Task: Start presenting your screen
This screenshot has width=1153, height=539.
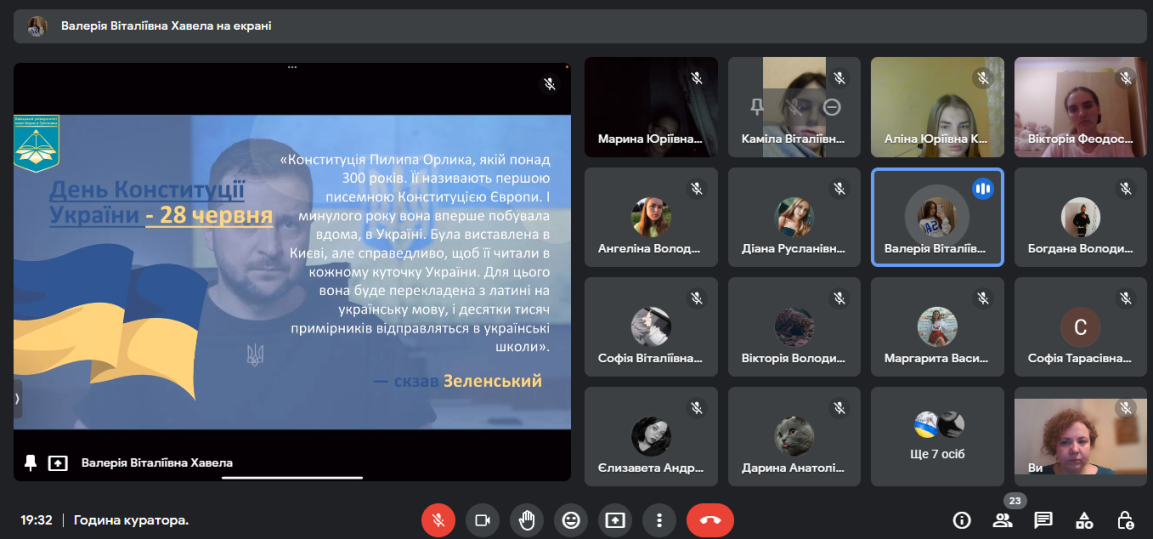Action: pyautogui.click(x=615, y=521)
